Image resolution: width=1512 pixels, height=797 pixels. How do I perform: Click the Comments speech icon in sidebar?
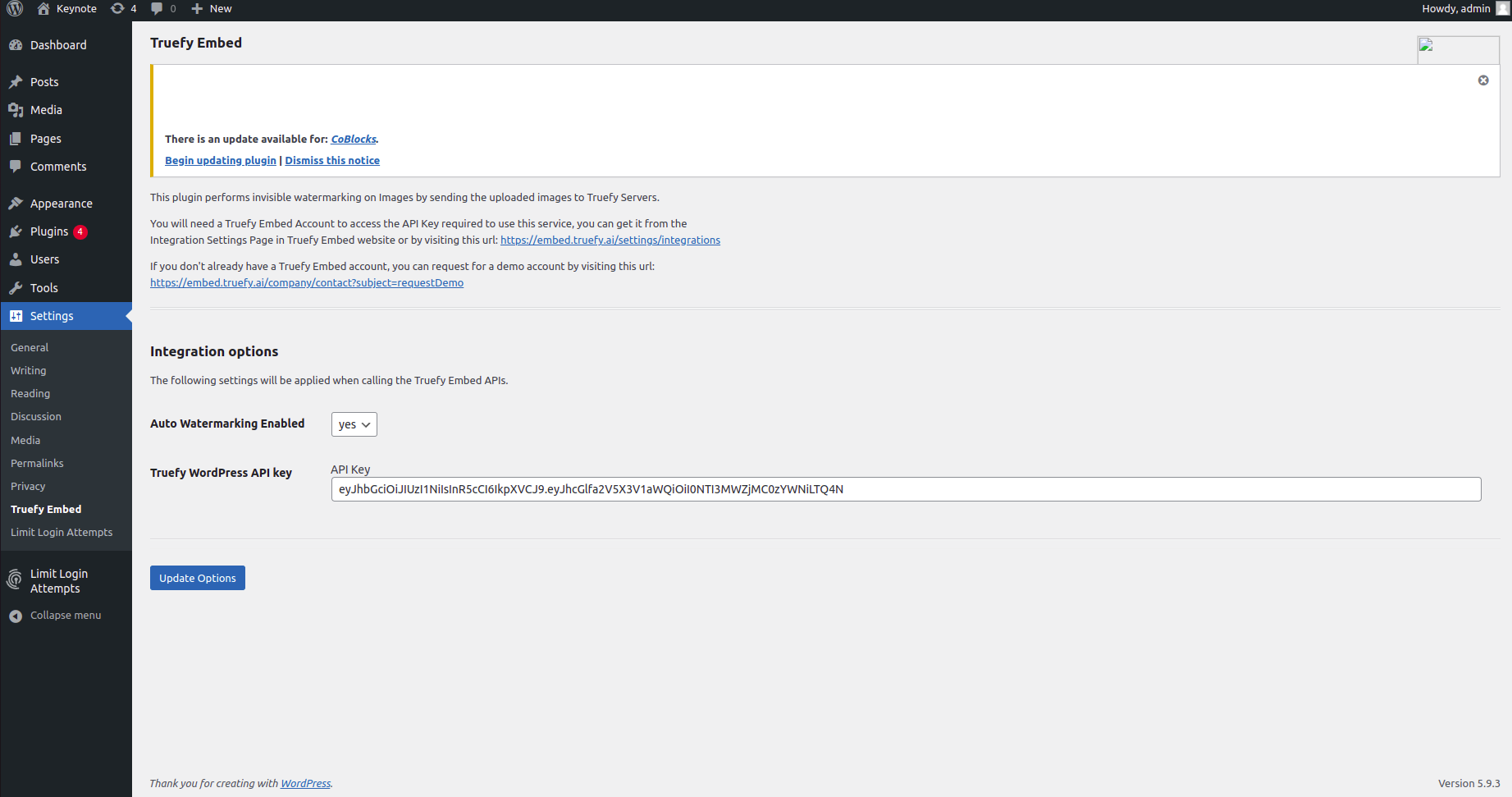(x=16, y=167)
